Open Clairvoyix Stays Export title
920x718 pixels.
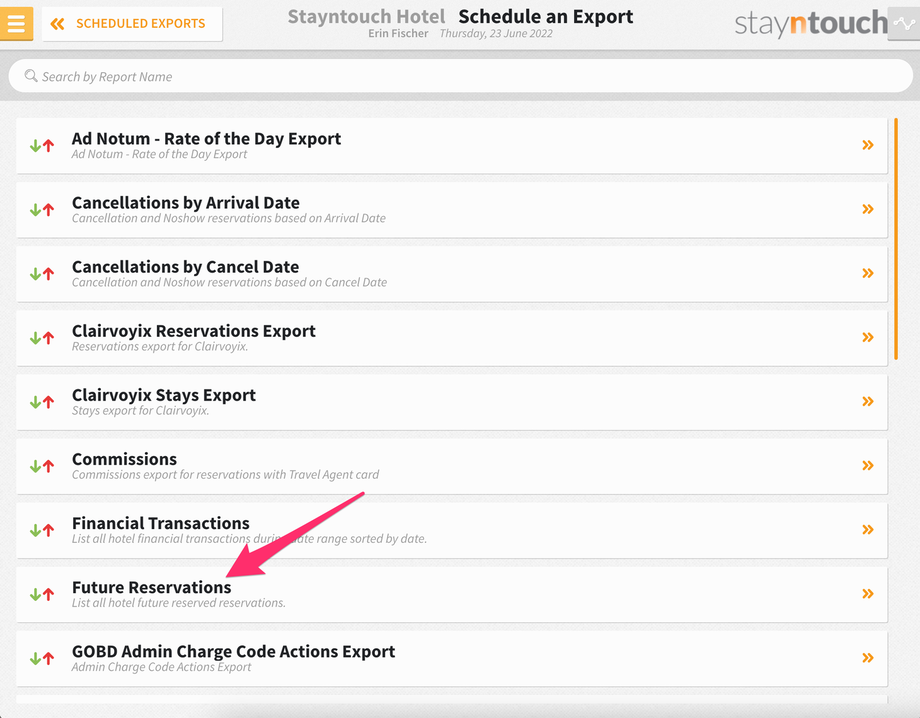[164, 395]
